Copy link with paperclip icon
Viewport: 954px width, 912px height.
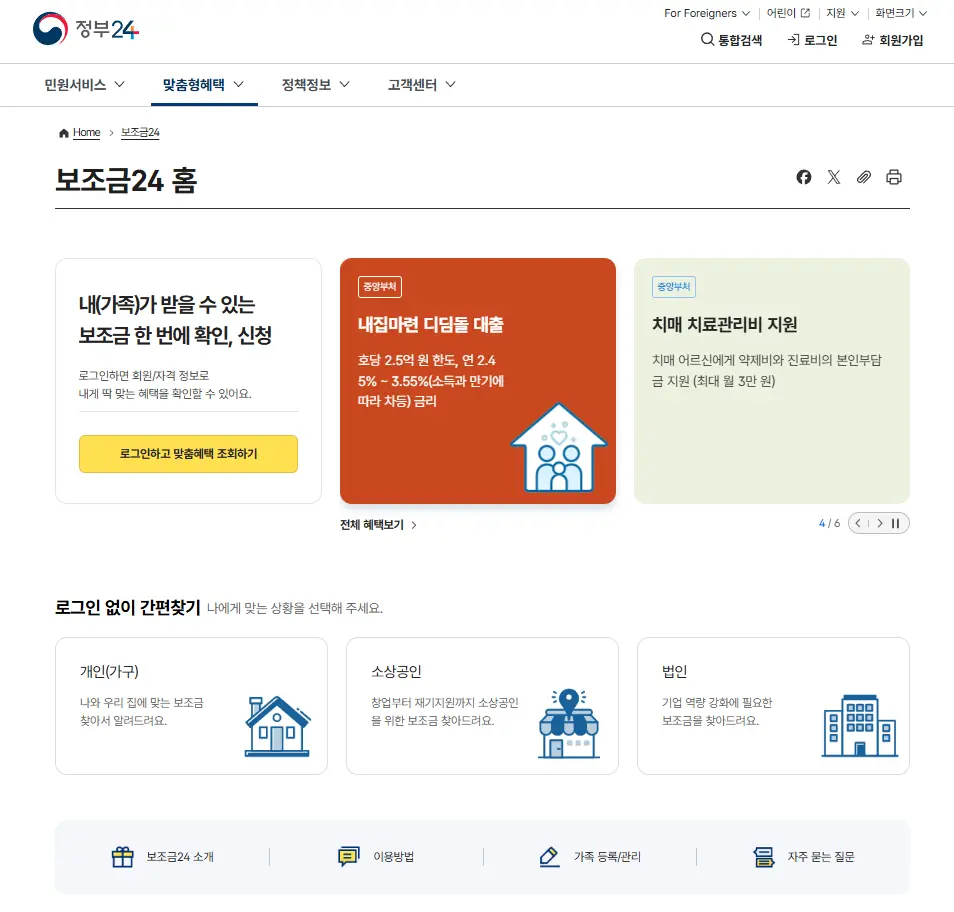[863, 177]
